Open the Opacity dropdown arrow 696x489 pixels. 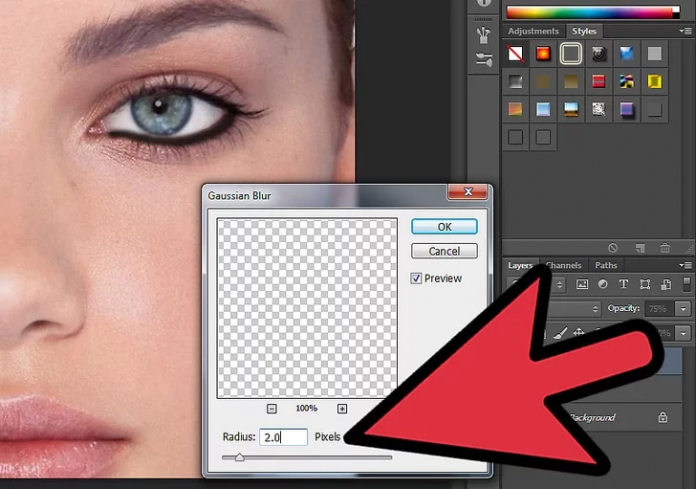[x=683, y=309]
